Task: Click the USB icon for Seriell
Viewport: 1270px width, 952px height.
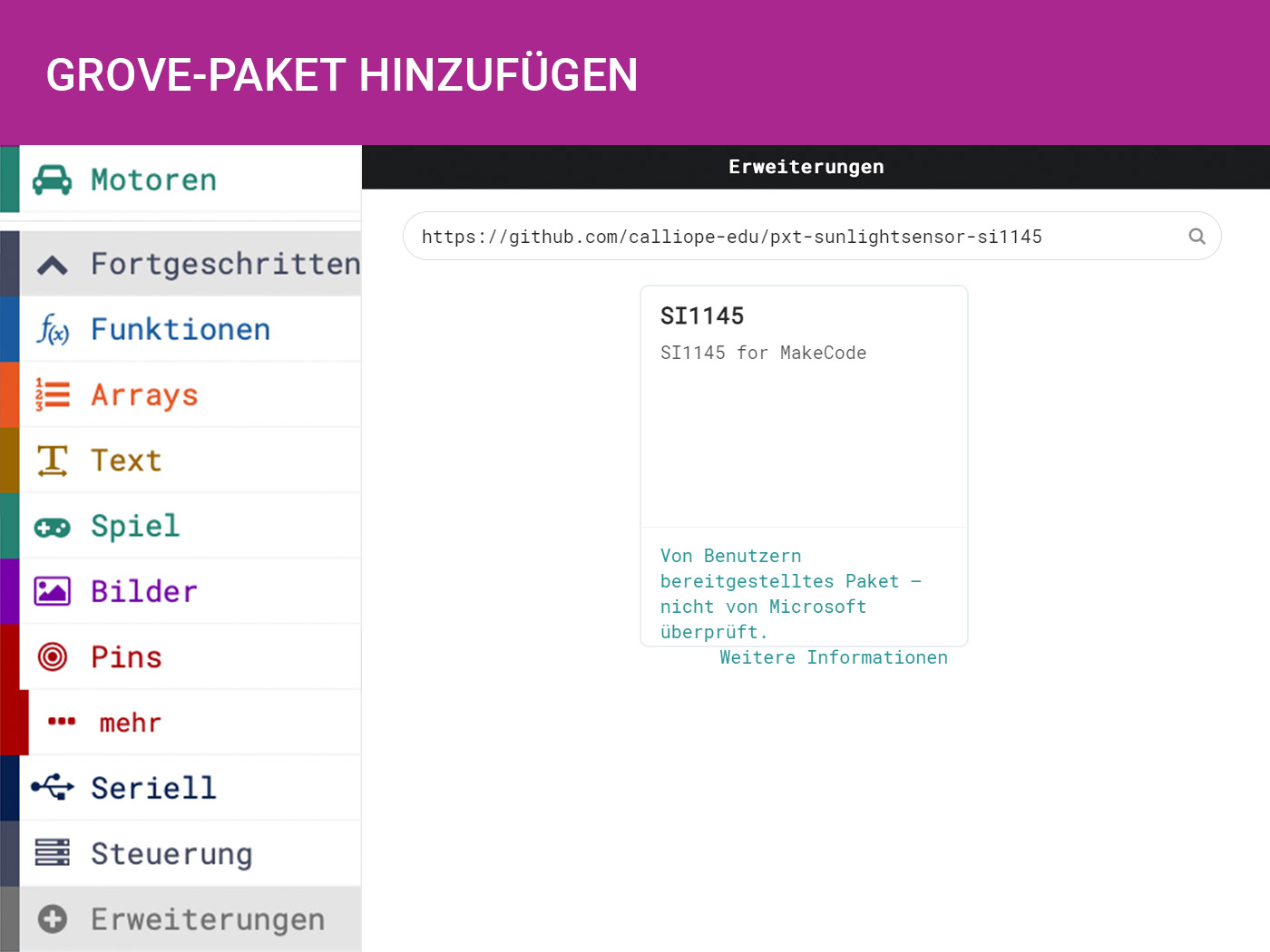Action: tap(53, 787)
